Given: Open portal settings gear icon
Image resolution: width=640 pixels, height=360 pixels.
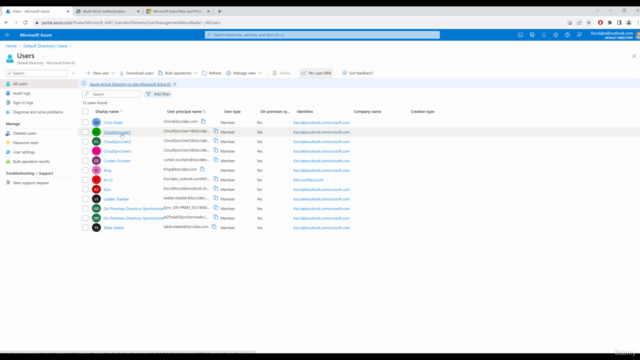Looking at the screenshot, I should [x=556, y=35].
